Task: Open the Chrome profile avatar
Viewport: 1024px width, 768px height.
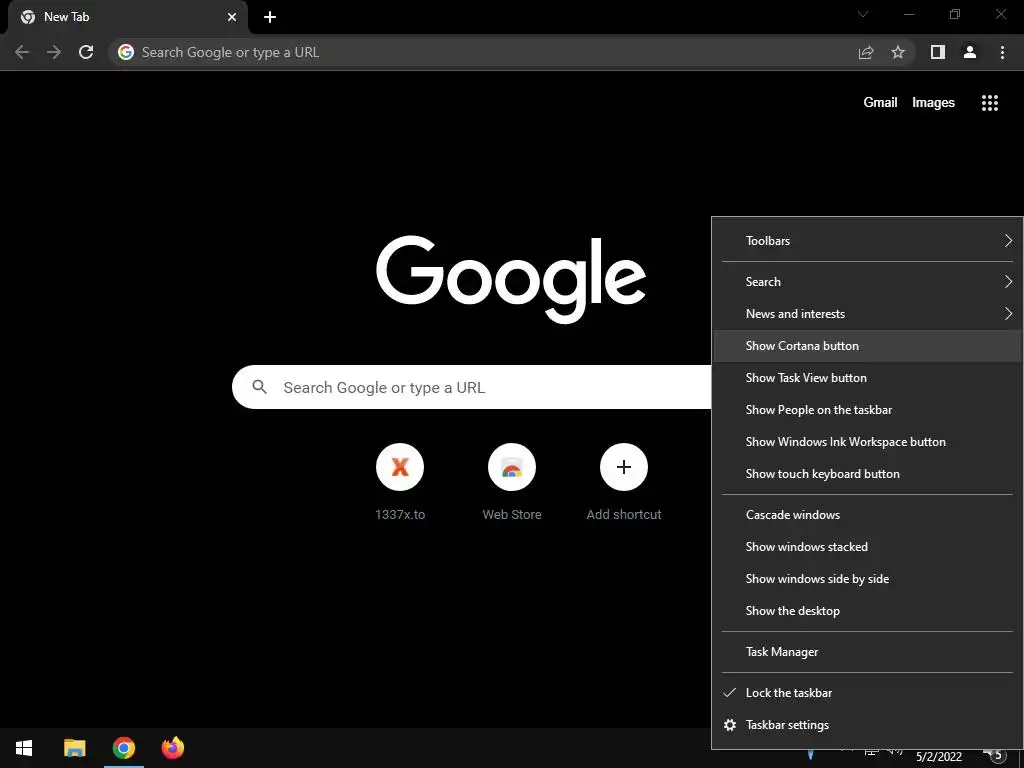Action: 970,52
